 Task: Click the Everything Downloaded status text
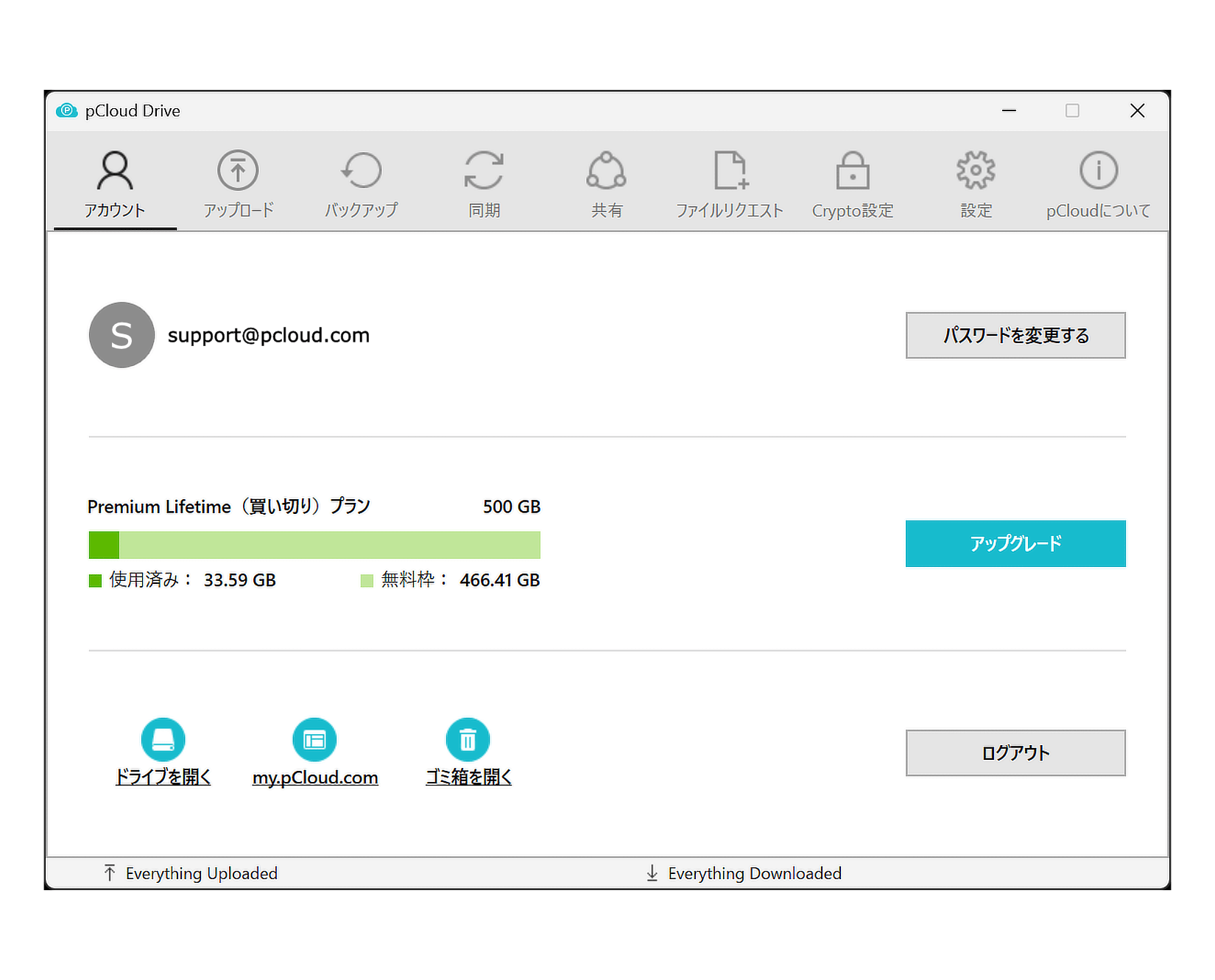click(x=755, y=873)
